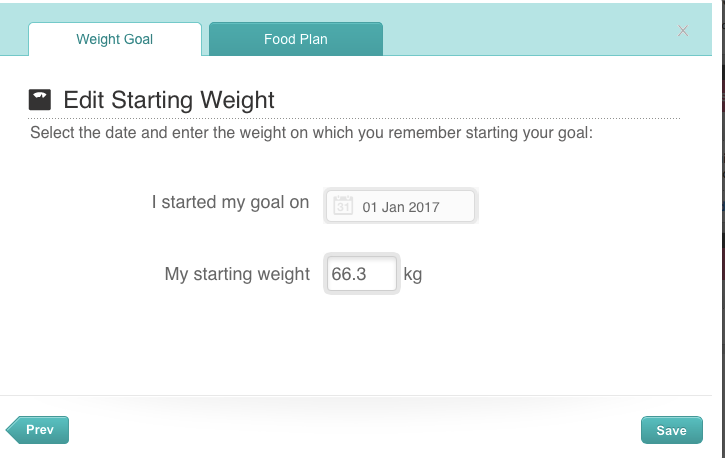Click the instruction text about selecting the date
Viewport: 725px width, 458px height.
[x=312, y=132]
